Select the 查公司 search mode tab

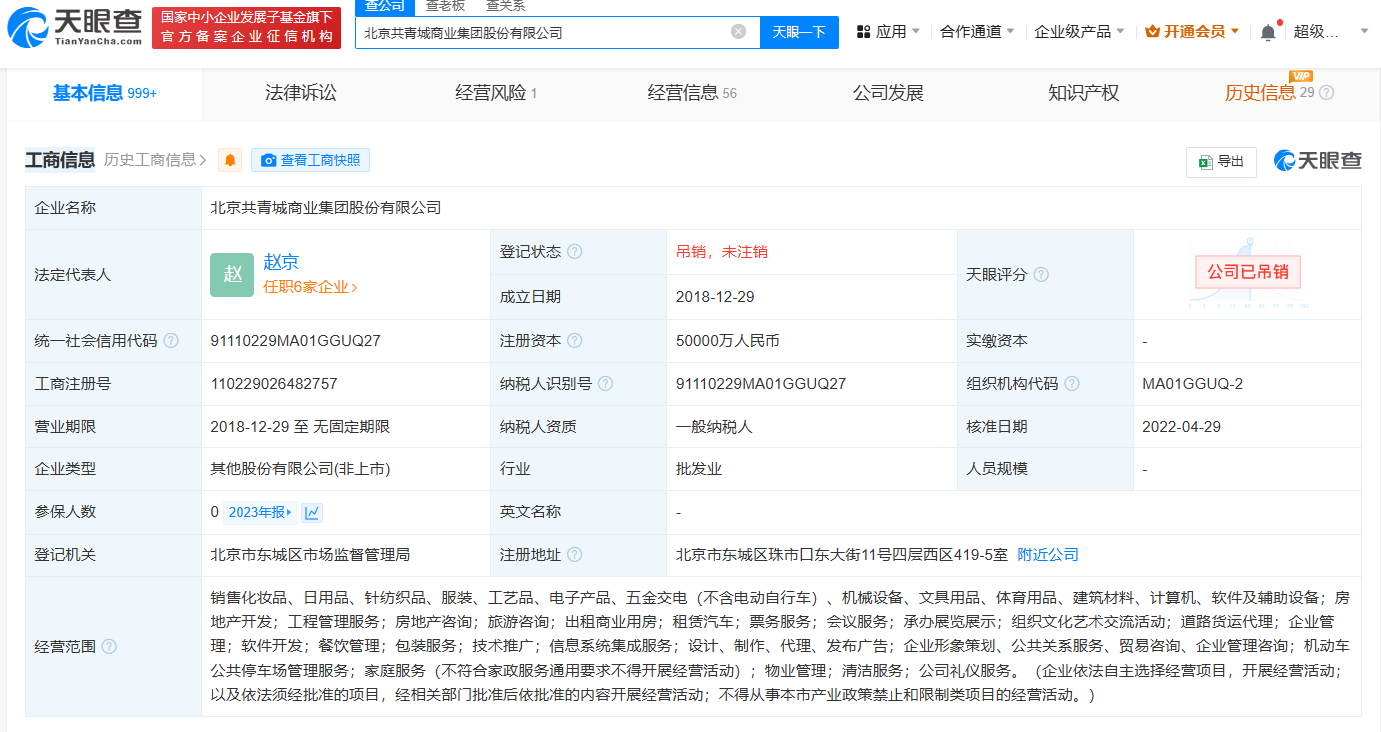(x=384, y=6)
